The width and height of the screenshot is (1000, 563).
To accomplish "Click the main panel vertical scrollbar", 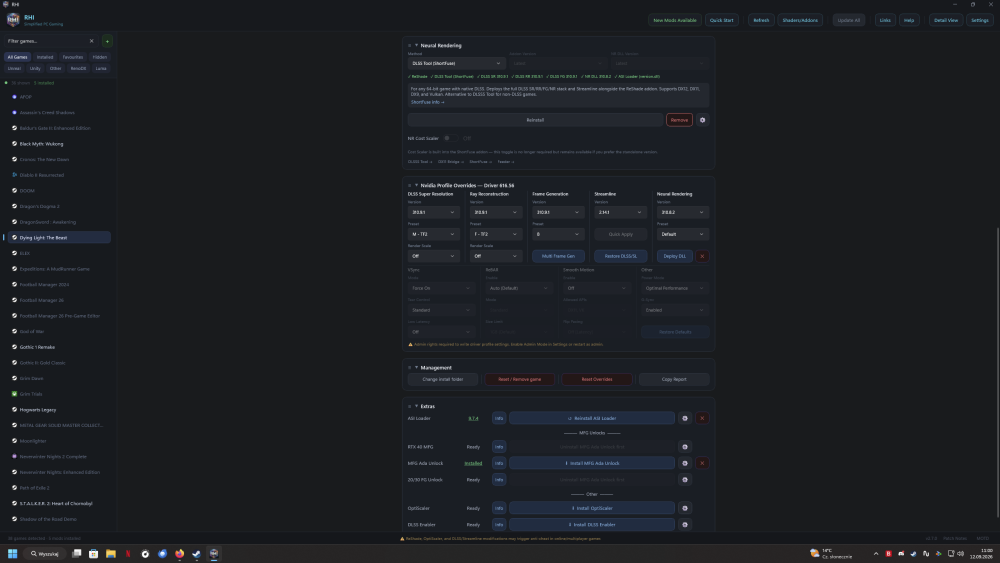I will tap(997, 372).
